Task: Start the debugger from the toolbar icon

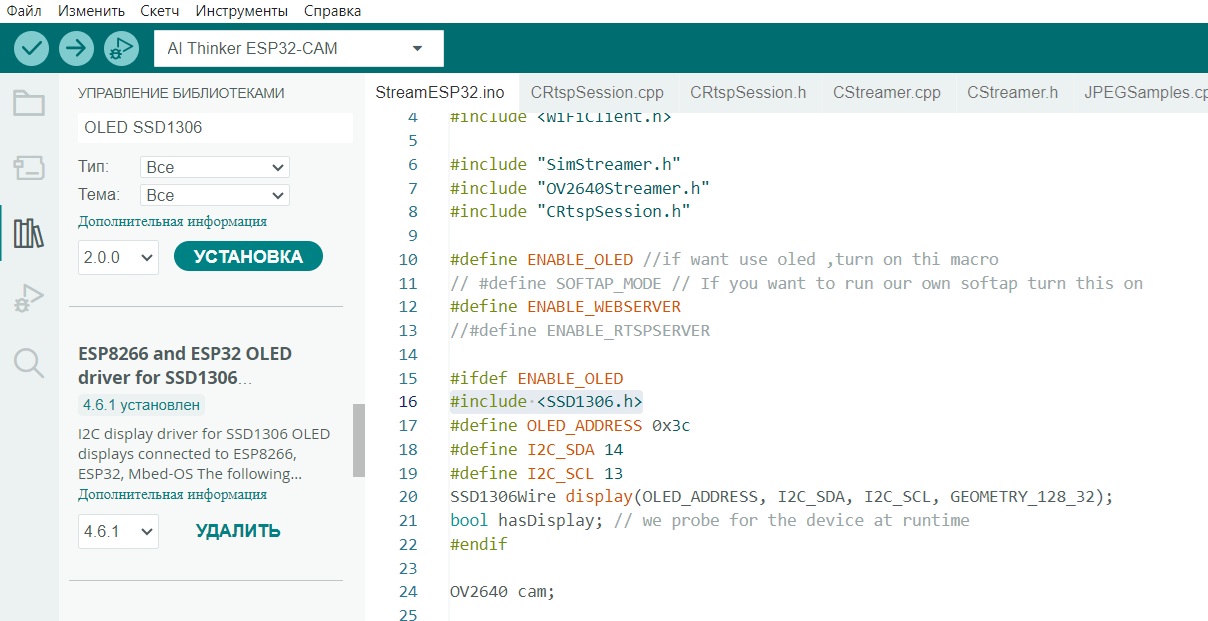Action: point(120,48)
